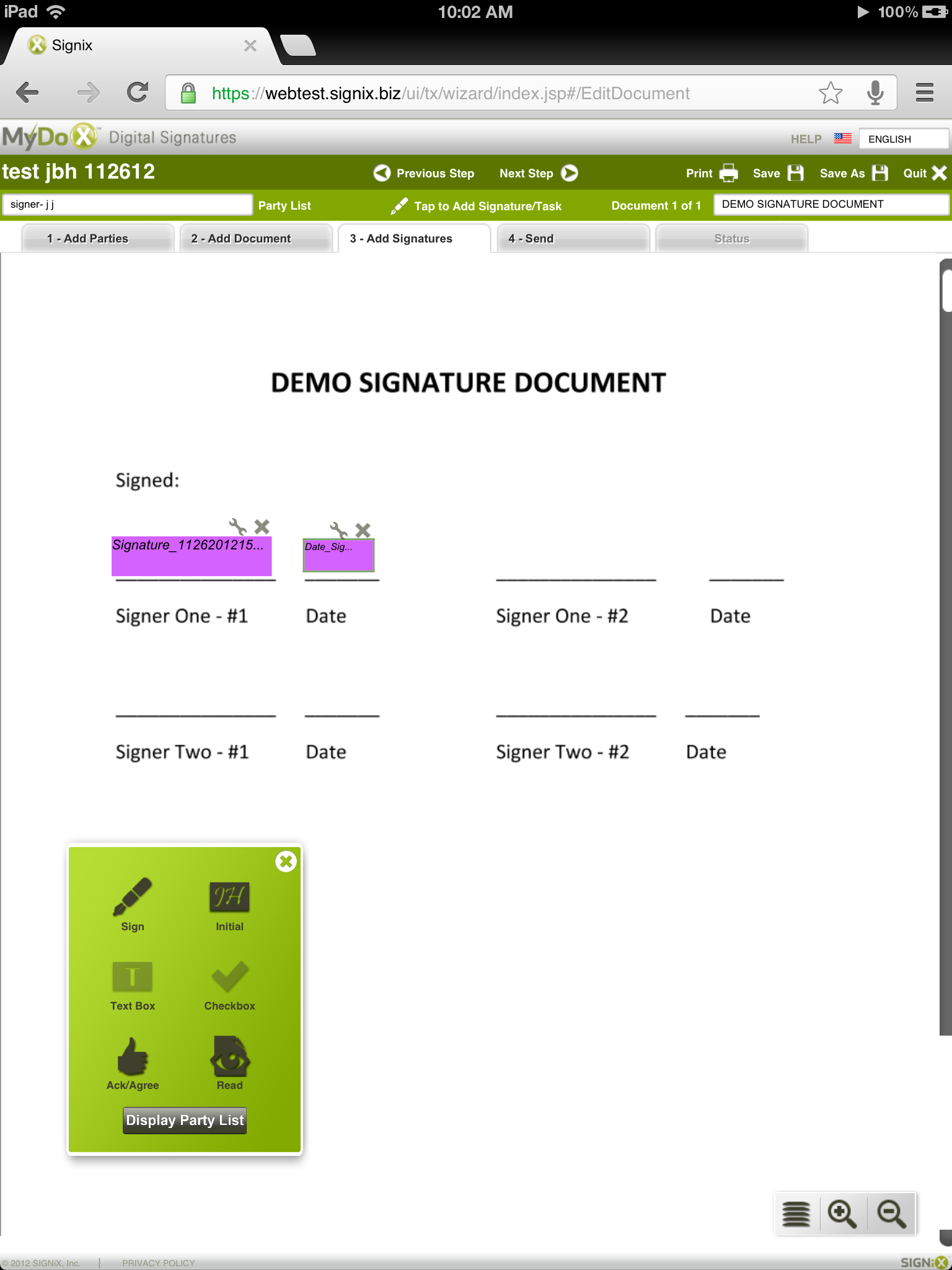Remove the Date_Sig field
952x1270 pixels.
tap(363, 530)
